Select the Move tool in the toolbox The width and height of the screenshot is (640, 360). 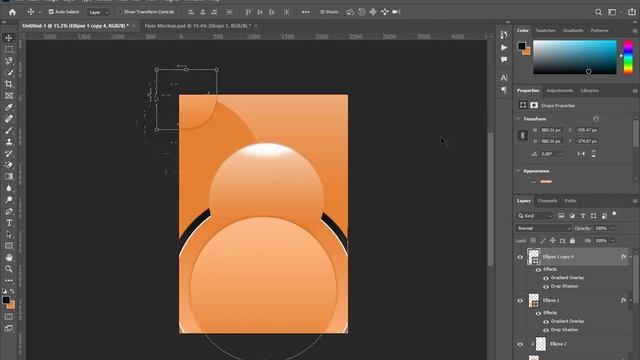9,38
